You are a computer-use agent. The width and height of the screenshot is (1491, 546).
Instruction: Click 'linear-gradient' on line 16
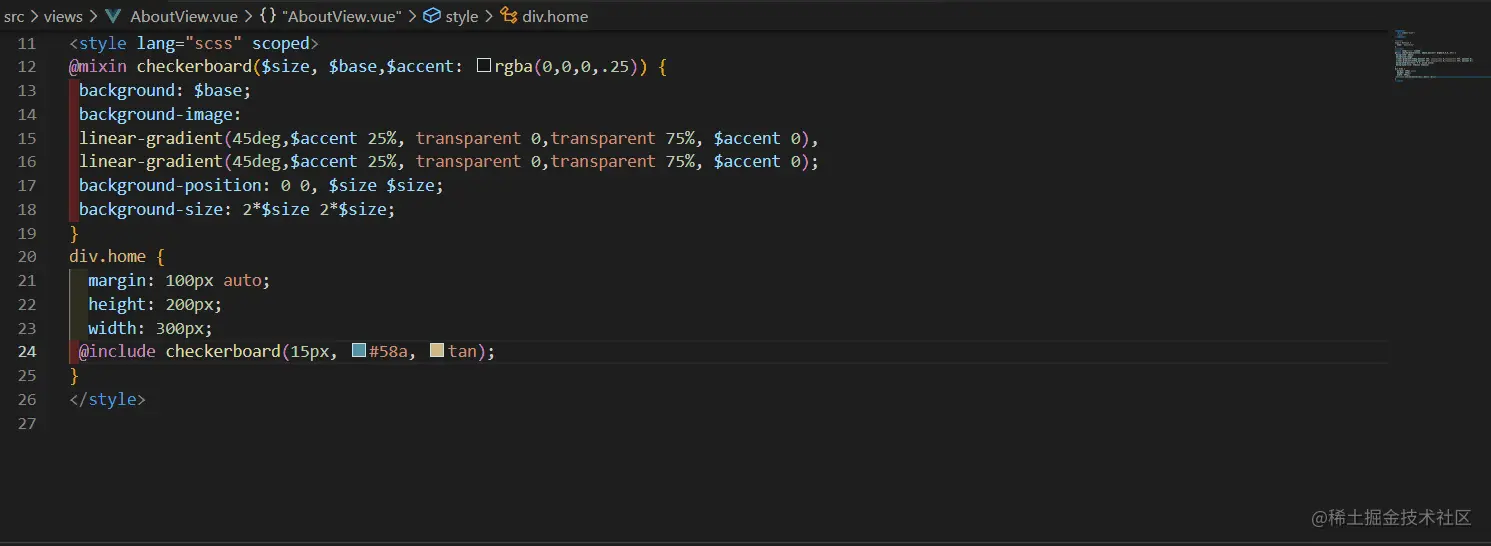[x=151, y=161]
